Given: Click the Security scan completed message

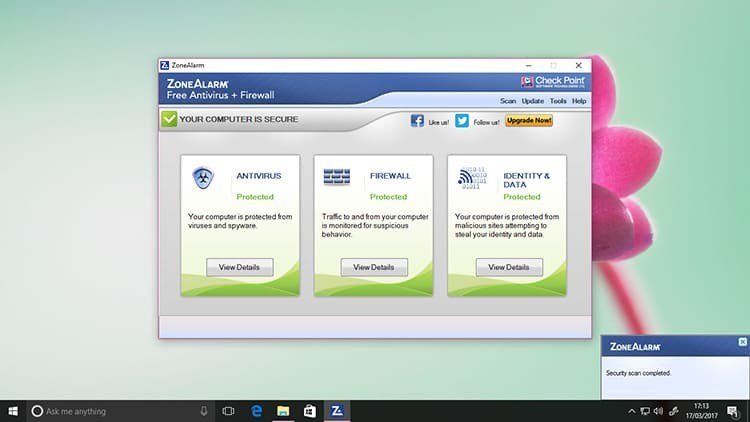Looking at the screenshot, I should tap(638, 373).
